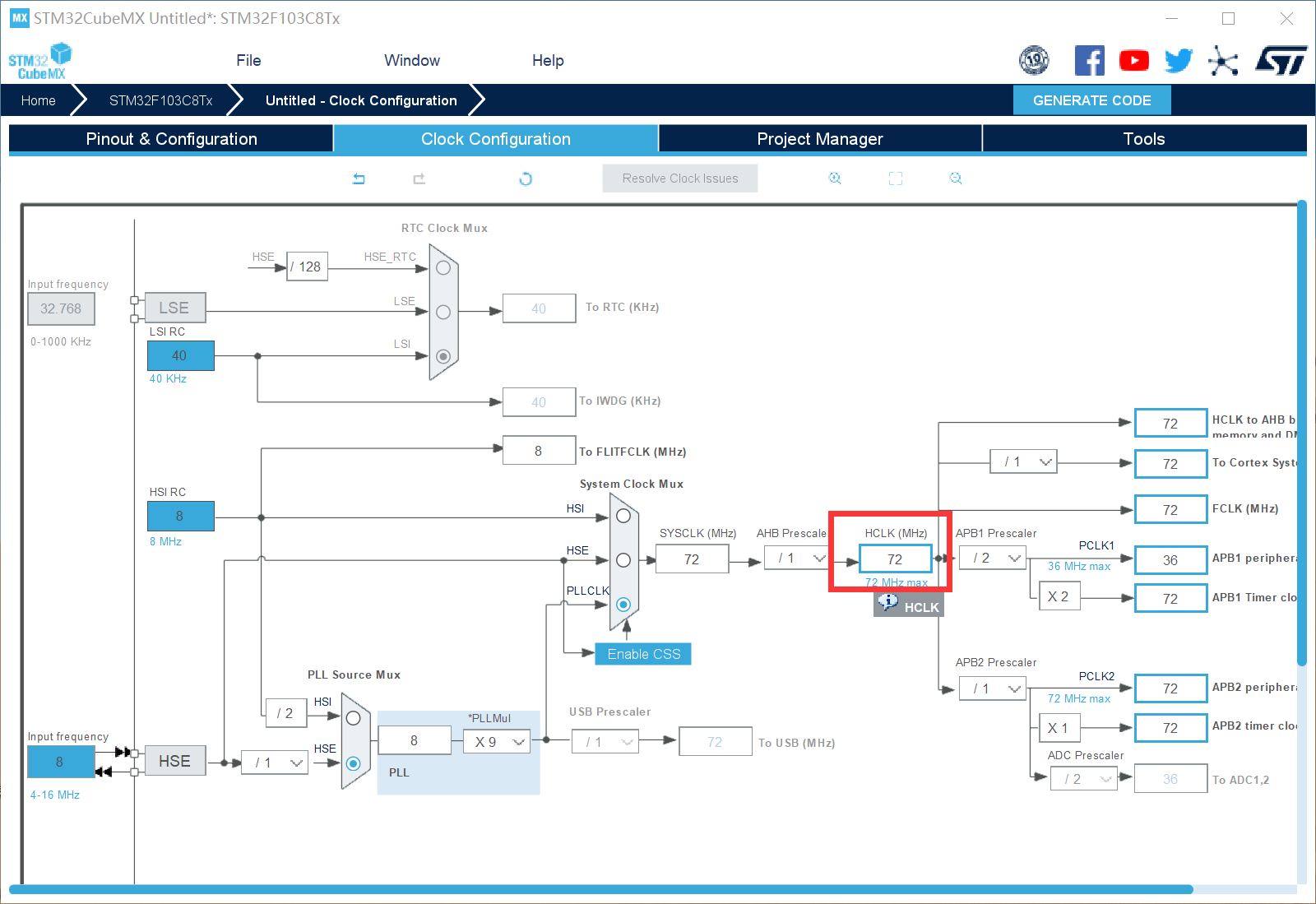Click the HSI RC 8 block
Image resolution: width=1316 pixels, height=904 pixels.
180,516
